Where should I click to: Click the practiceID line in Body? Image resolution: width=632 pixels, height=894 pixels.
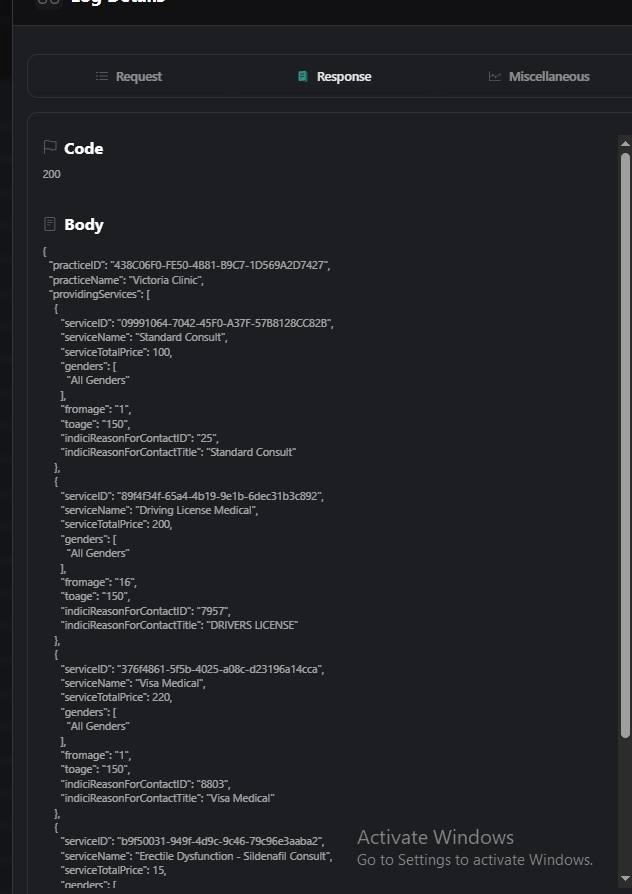pos(189,265)
